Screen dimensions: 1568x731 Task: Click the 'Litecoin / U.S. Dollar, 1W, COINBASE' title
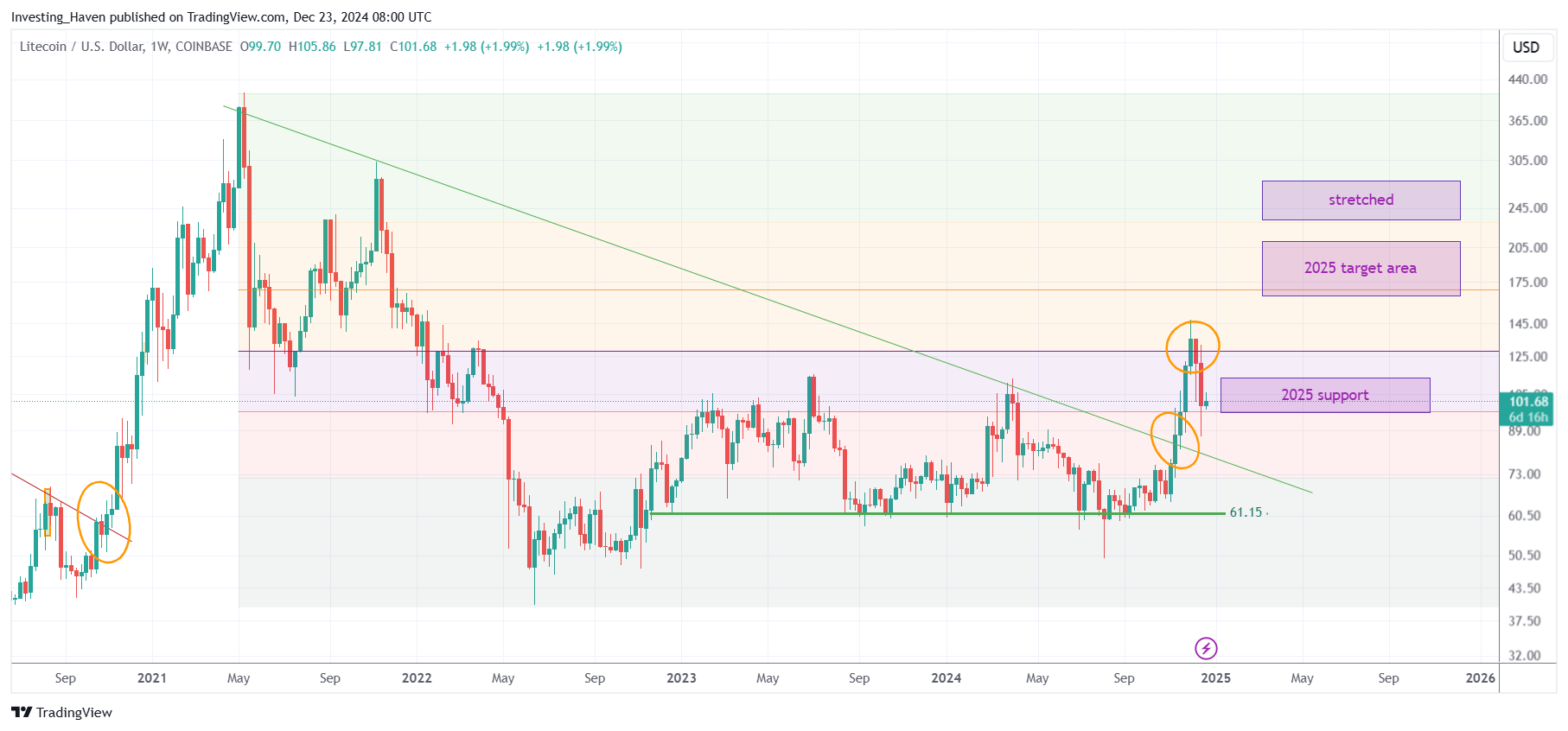[126, 47]
